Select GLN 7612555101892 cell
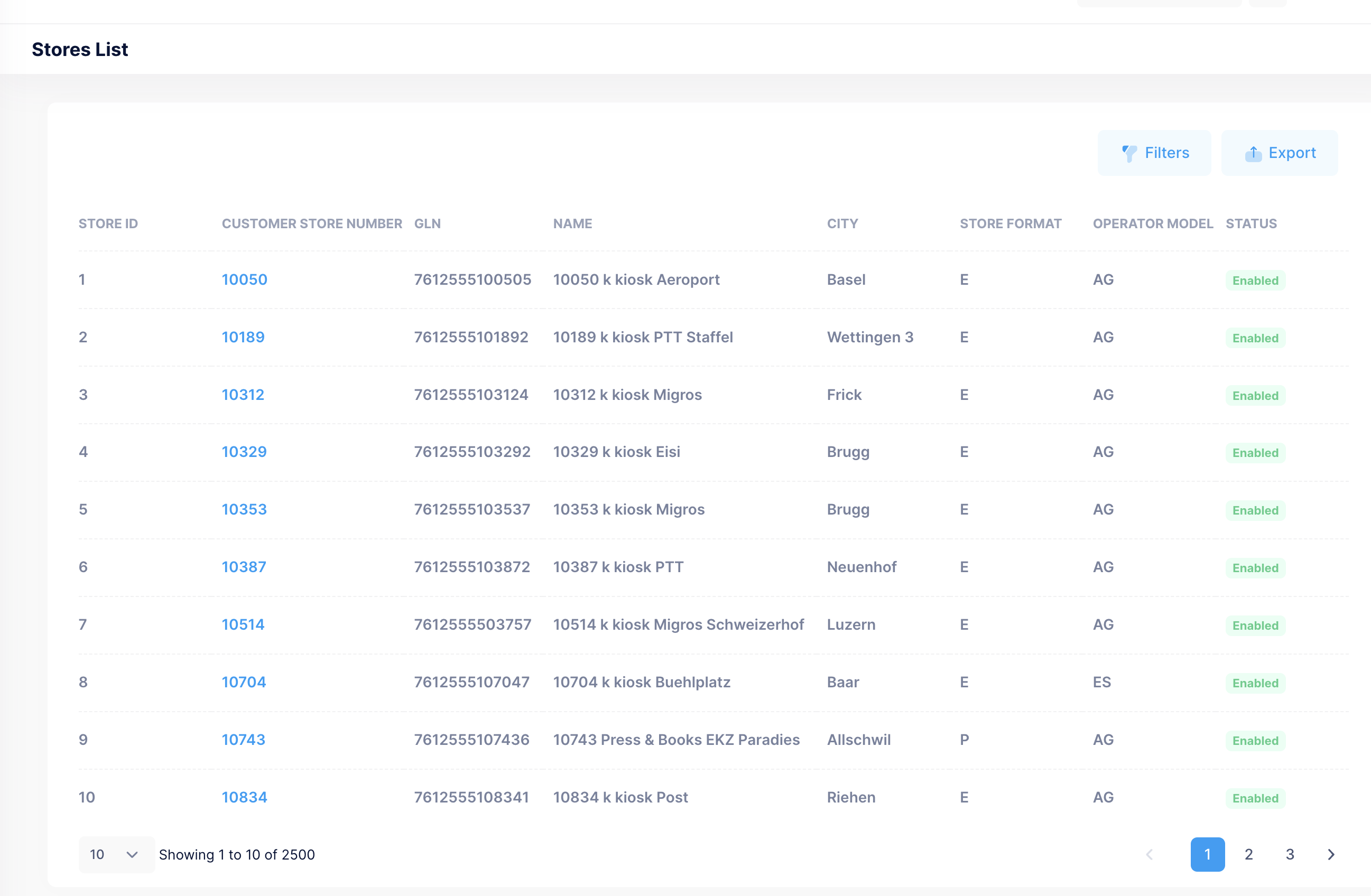Image resolution: width=1371 pixels, height=896 pixels. pos(471,338)
